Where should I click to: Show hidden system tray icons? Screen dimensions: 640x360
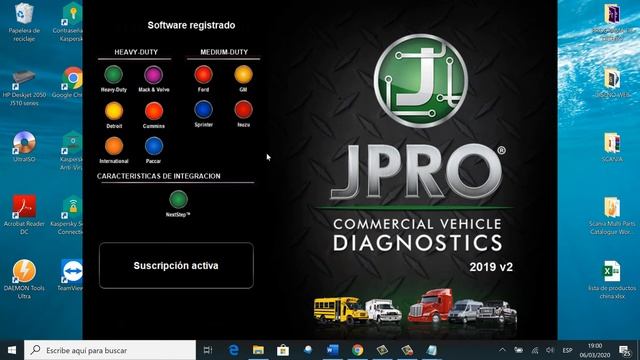[x=502, y=350]
